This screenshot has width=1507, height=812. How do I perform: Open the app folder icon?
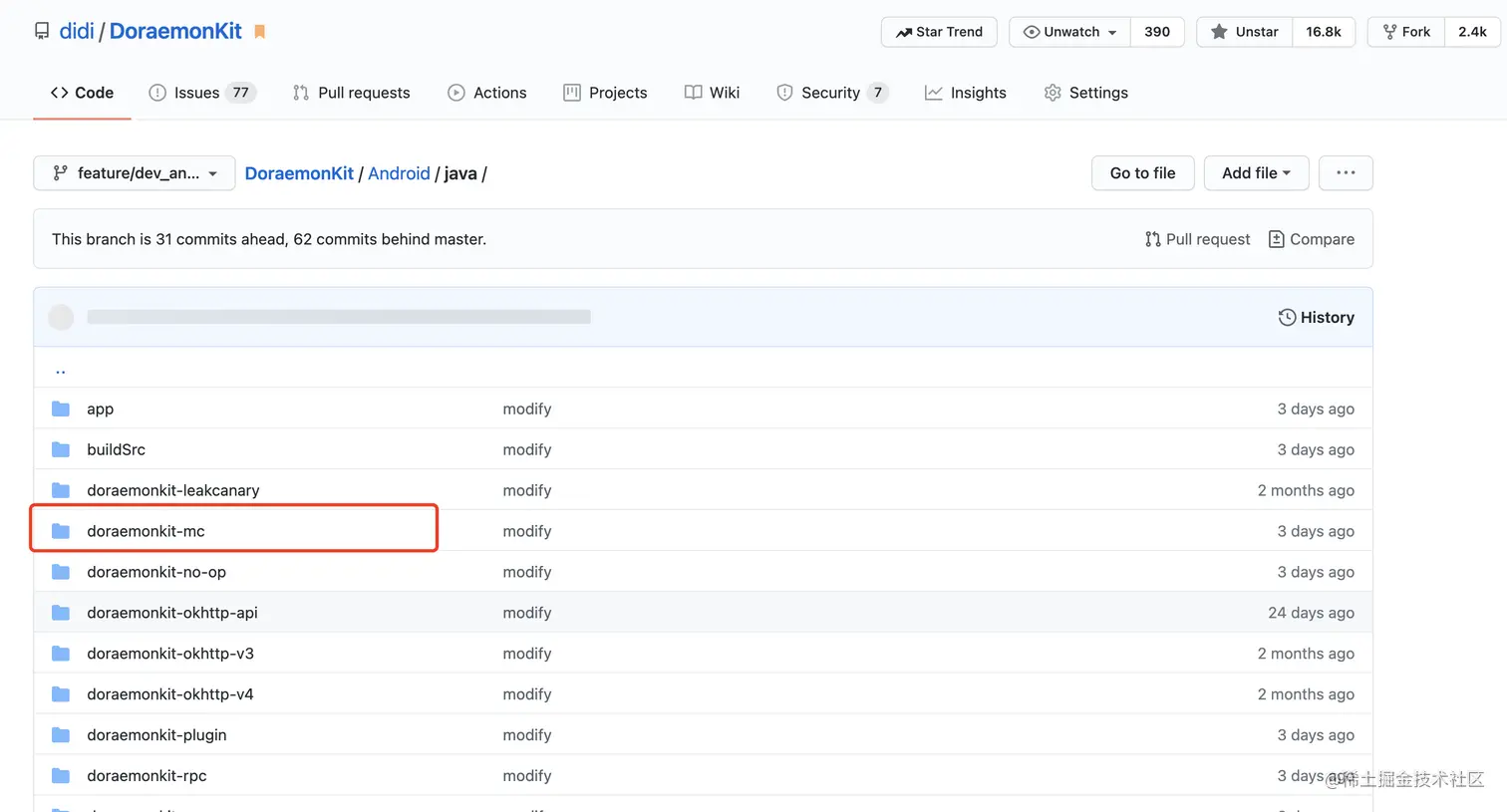[61, 408]
